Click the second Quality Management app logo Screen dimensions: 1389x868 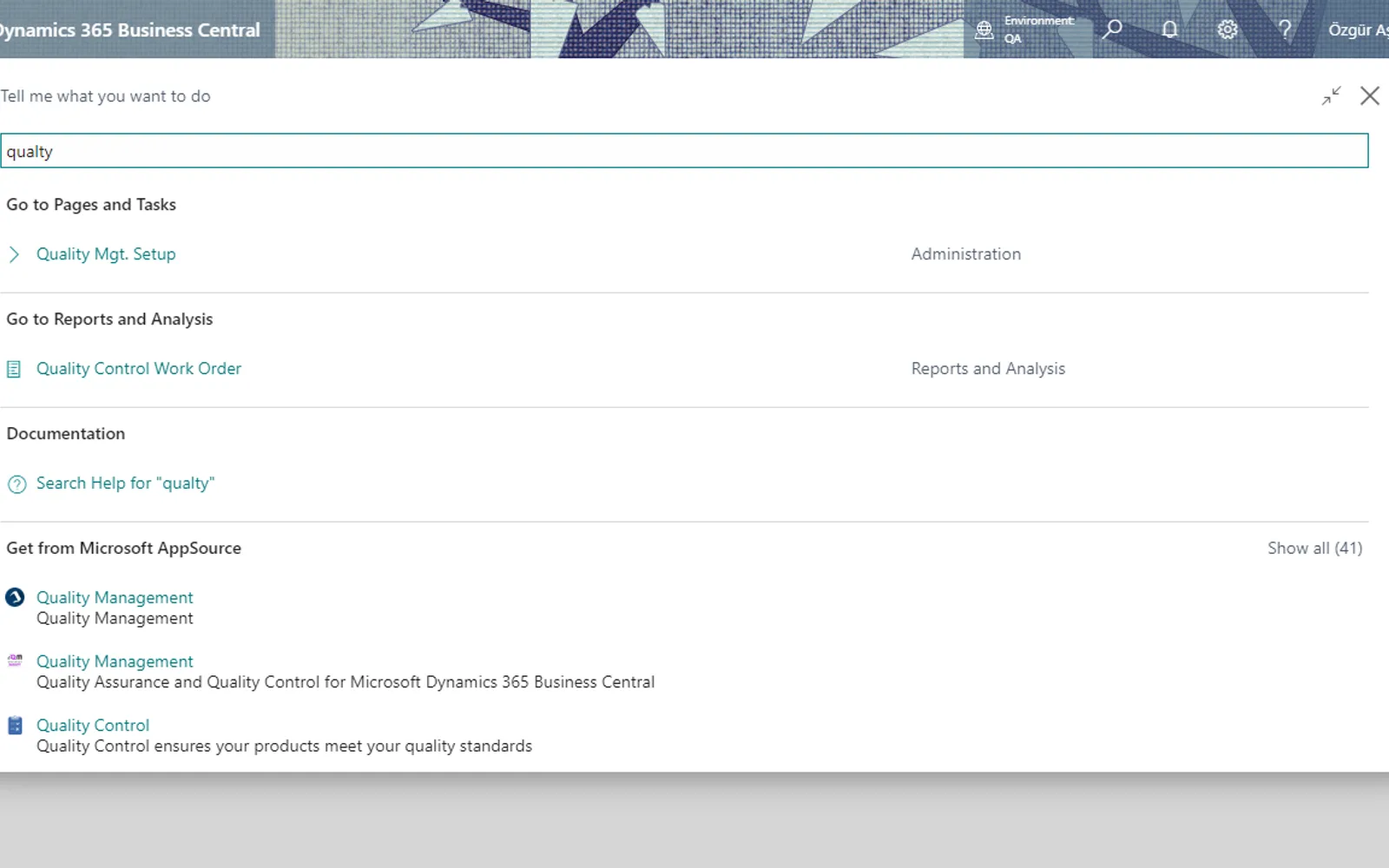tap(15, 661)
